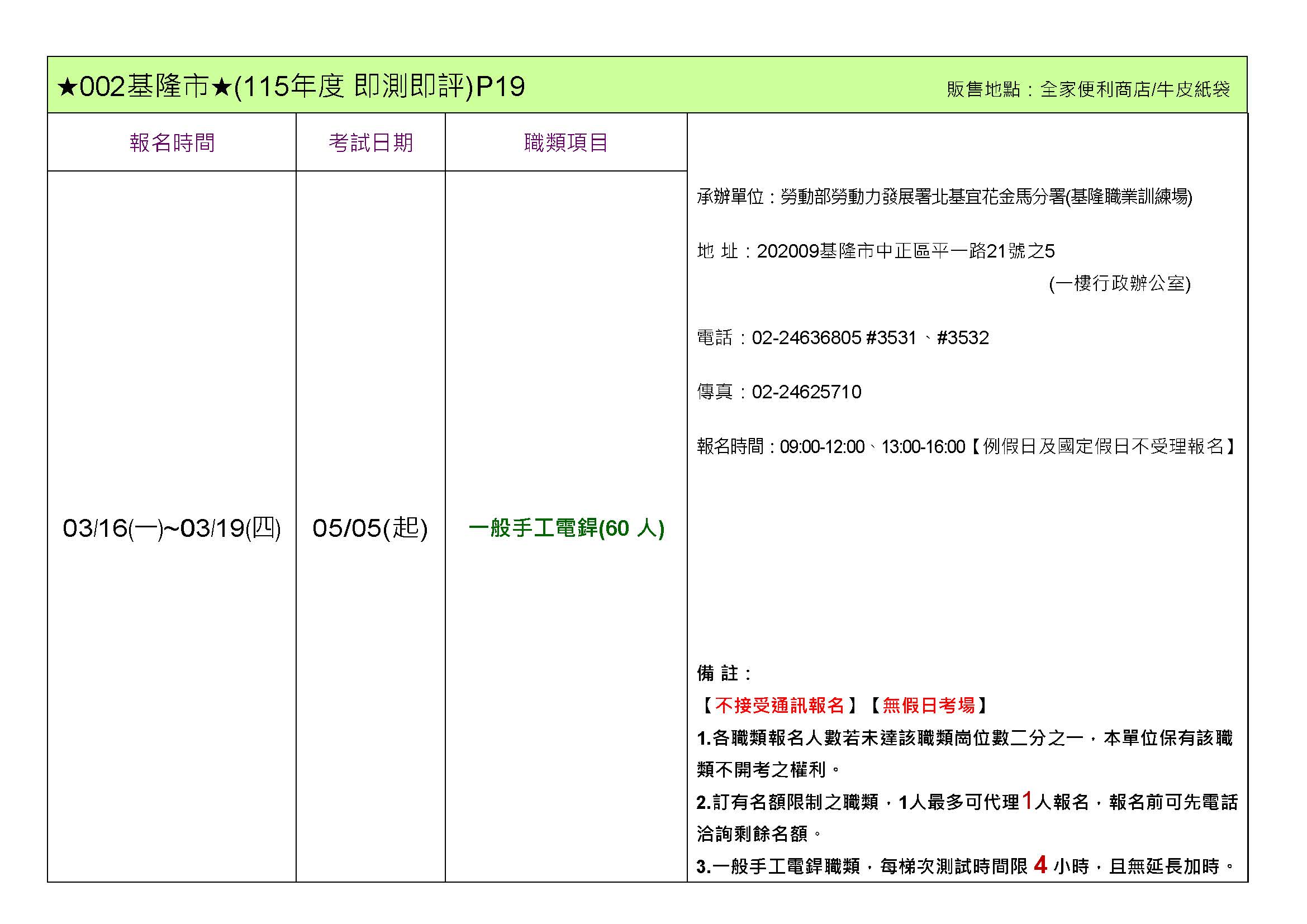The image size is (1307, 924).
Task: Click the fax number 02-24625710
Action: 806,392
